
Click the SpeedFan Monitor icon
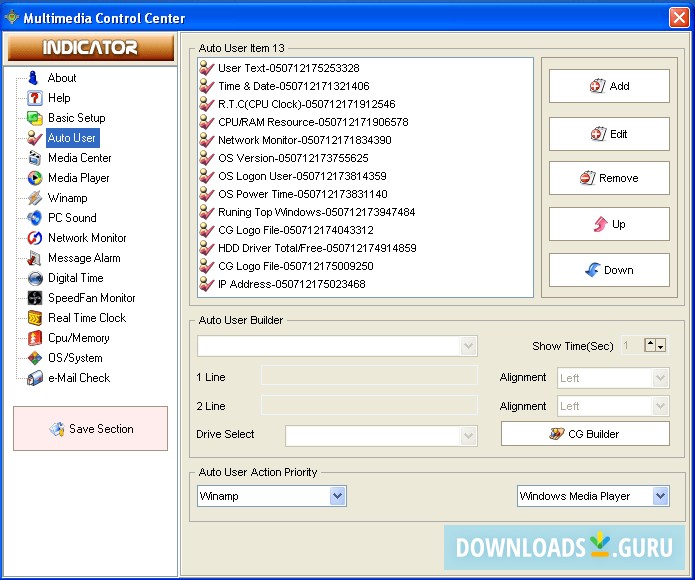[35, 298]
